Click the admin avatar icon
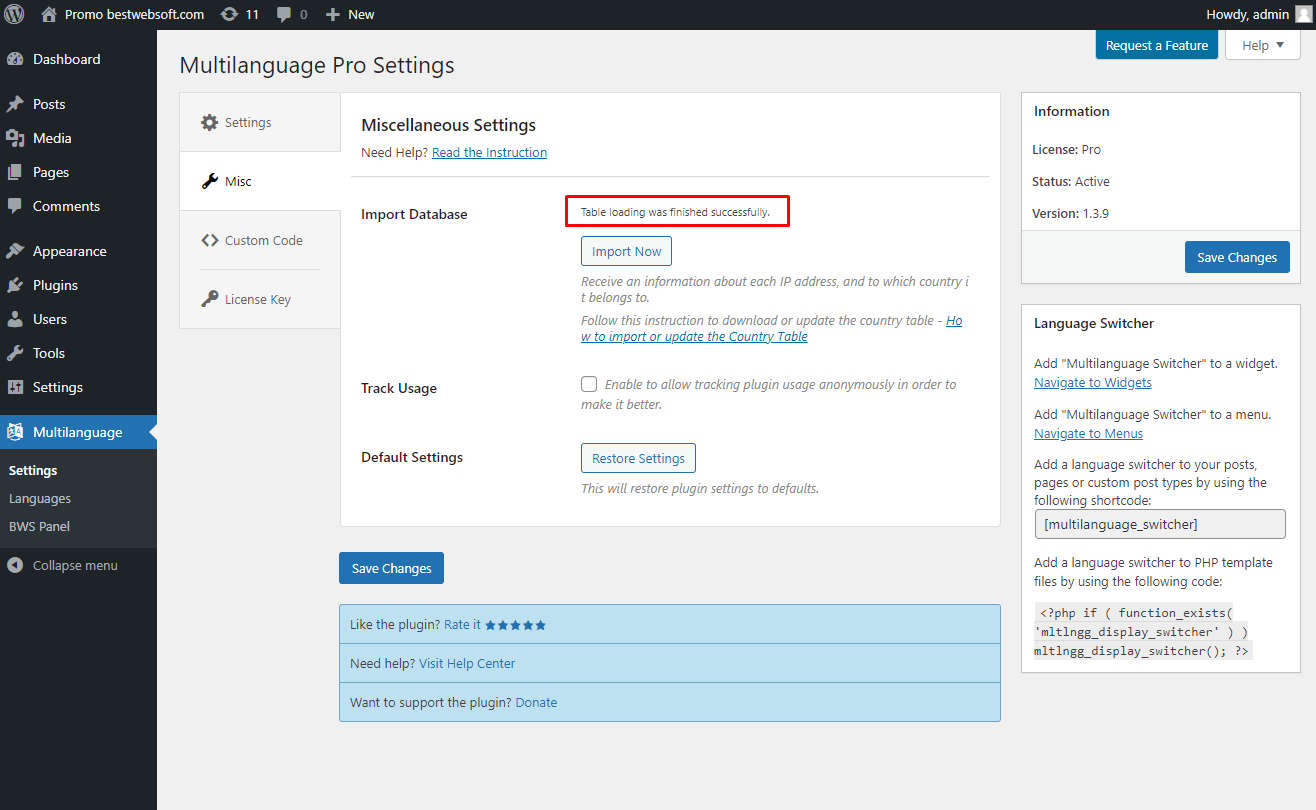1316x810 pixels. [x=1302, y=14]
